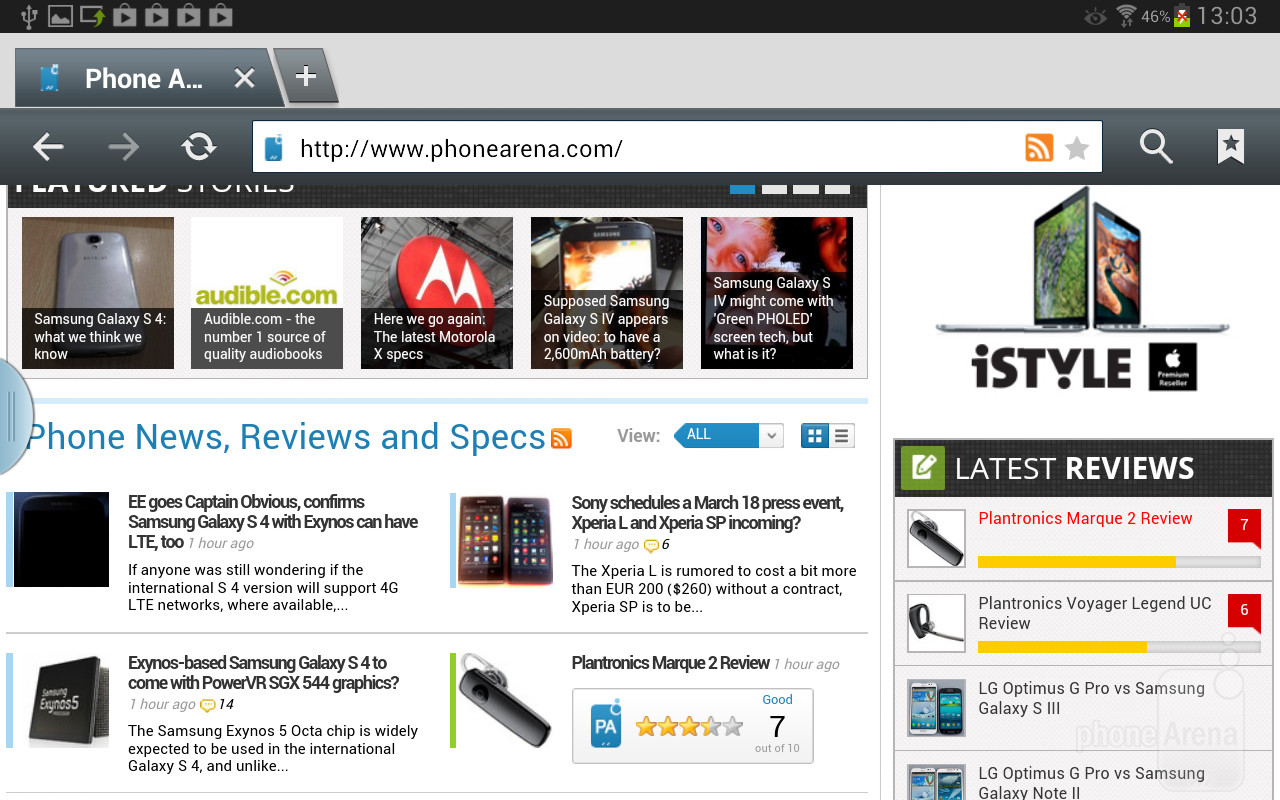Tap the Wi-Fi status icon

click(x=1127, y=16)
